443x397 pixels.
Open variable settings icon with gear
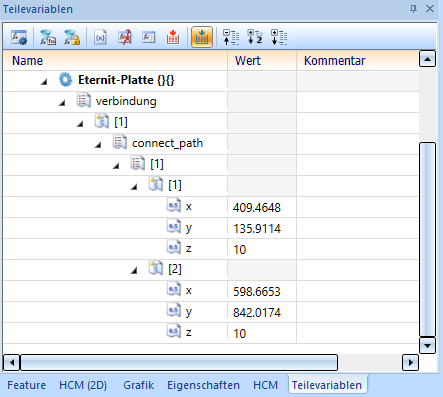tap(19, 37)
